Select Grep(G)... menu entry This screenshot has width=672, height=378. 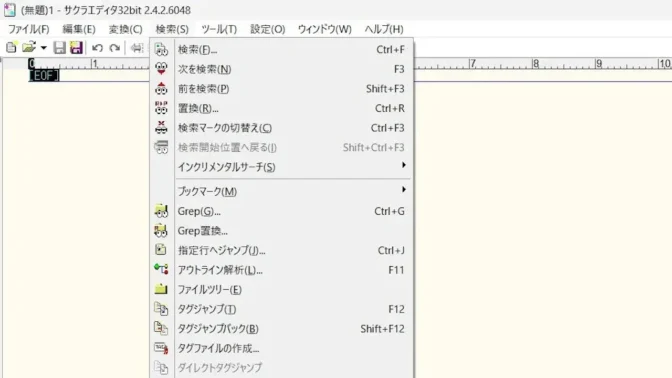[282, 211]
